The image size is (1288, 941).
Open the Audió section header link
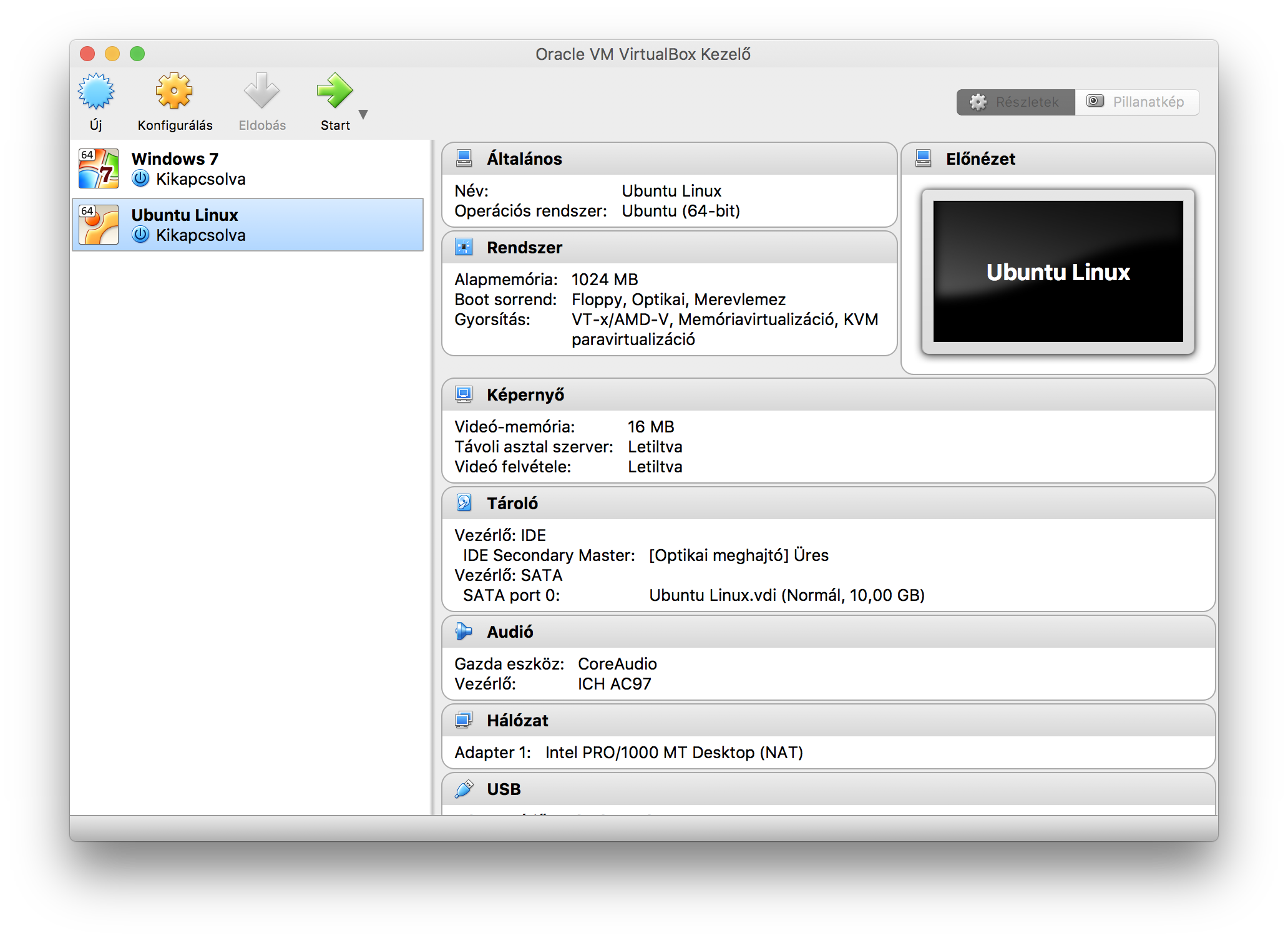(x=510, y=632)
